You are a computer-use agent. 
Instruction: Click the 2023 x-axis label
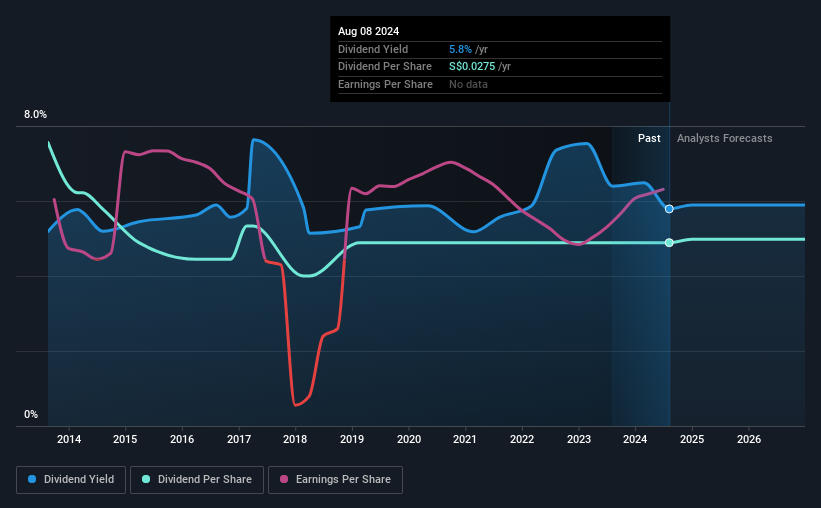pyautogui.click(x=579, y=439)
